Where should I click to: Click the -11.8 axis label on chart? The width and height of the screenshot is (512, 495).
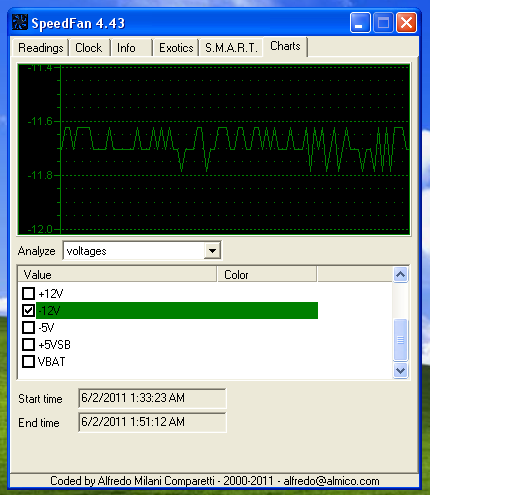[x=40, y=175]
